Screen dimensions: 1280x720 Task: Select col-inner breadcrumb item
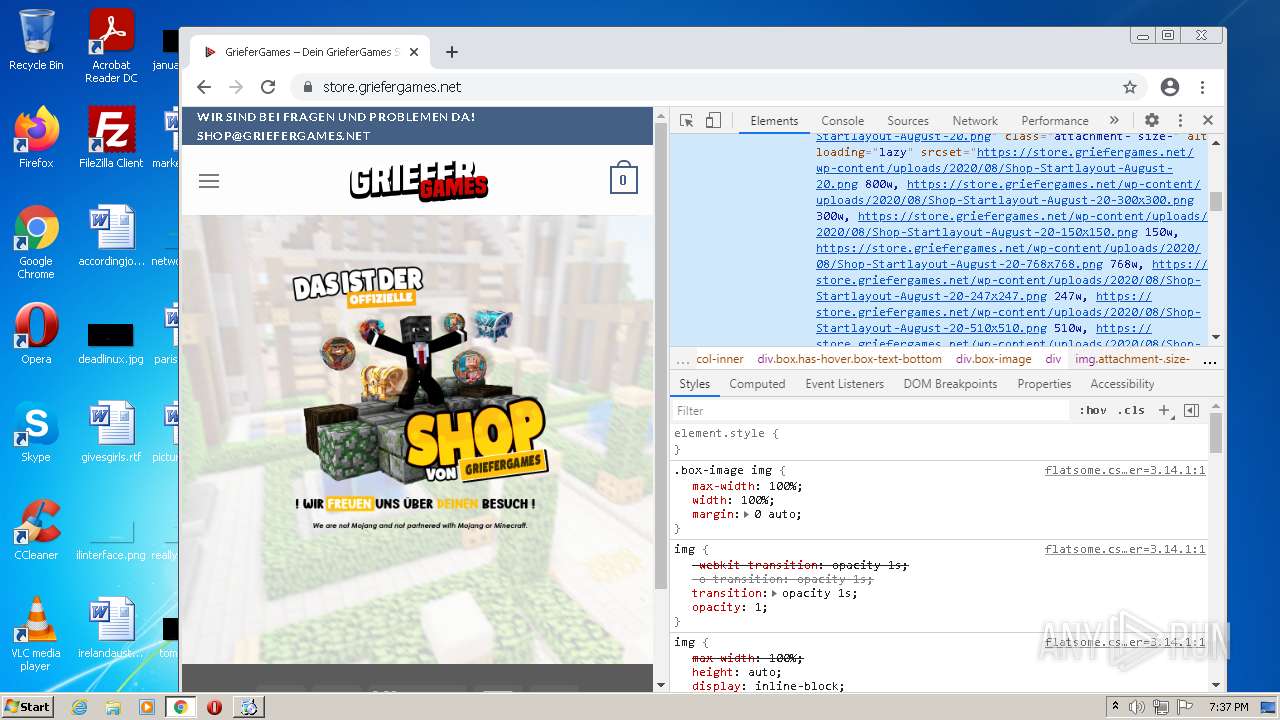(720, 359)
